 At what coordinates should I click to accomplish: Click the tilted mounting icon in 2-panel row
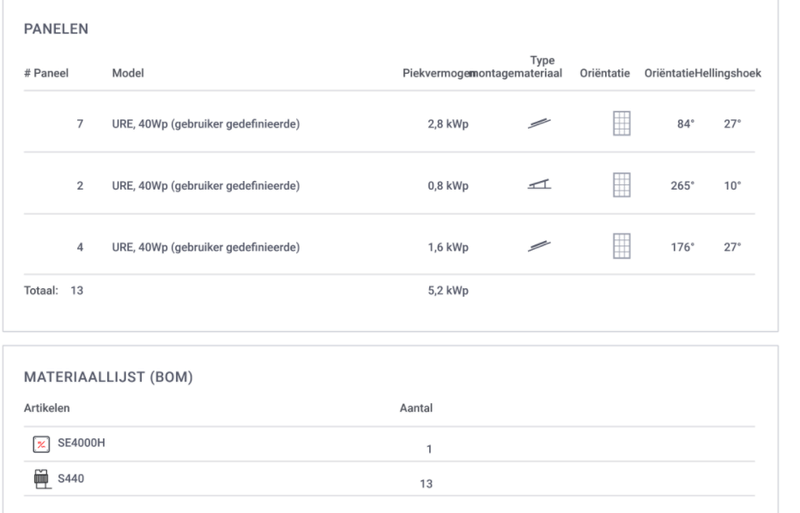pos(538,184)
